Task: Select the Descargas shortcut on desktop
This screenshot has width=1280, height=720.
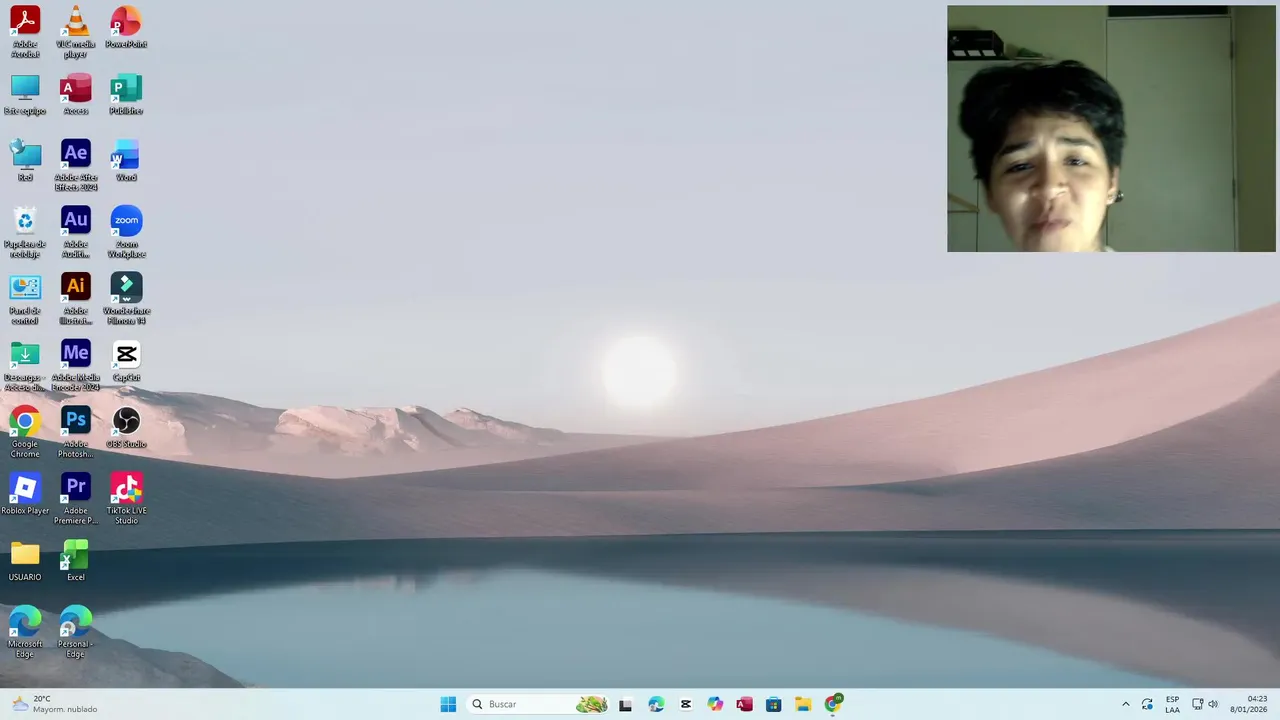Action: [25, 365]
